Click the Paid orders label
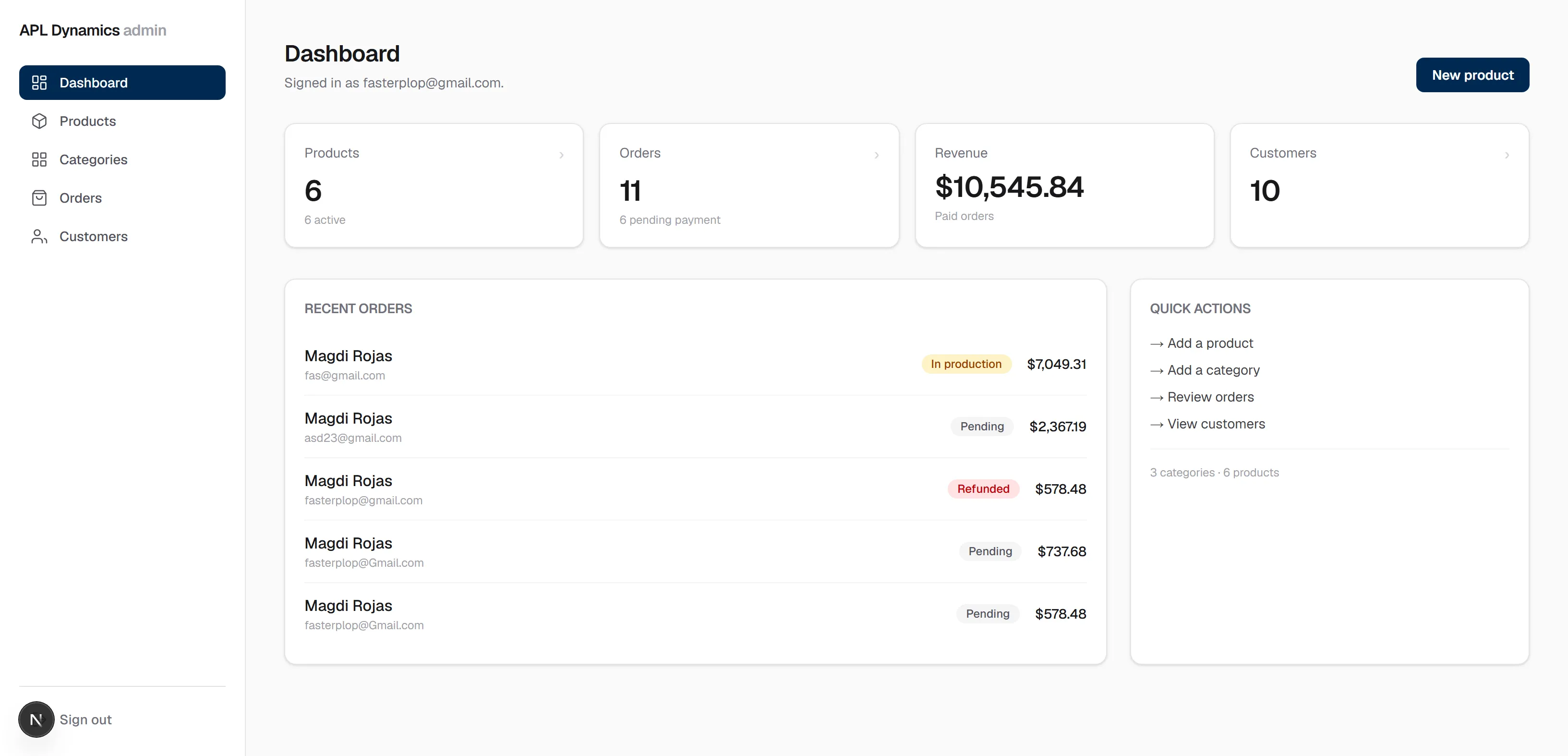 964,216
